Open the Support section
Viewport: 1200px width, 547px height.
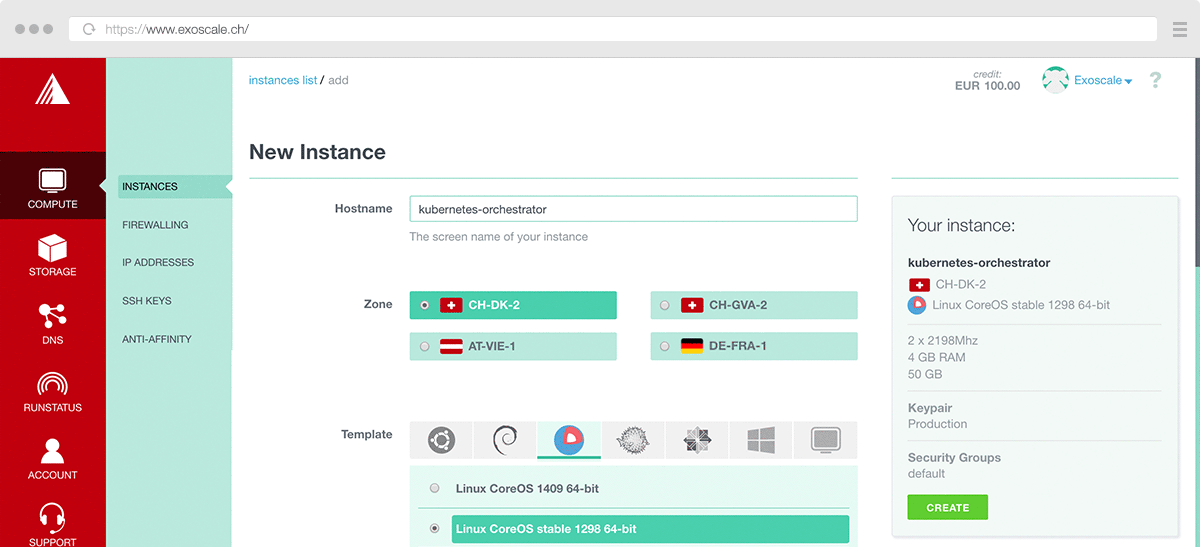pyautogui.click(x=53, y=524)
